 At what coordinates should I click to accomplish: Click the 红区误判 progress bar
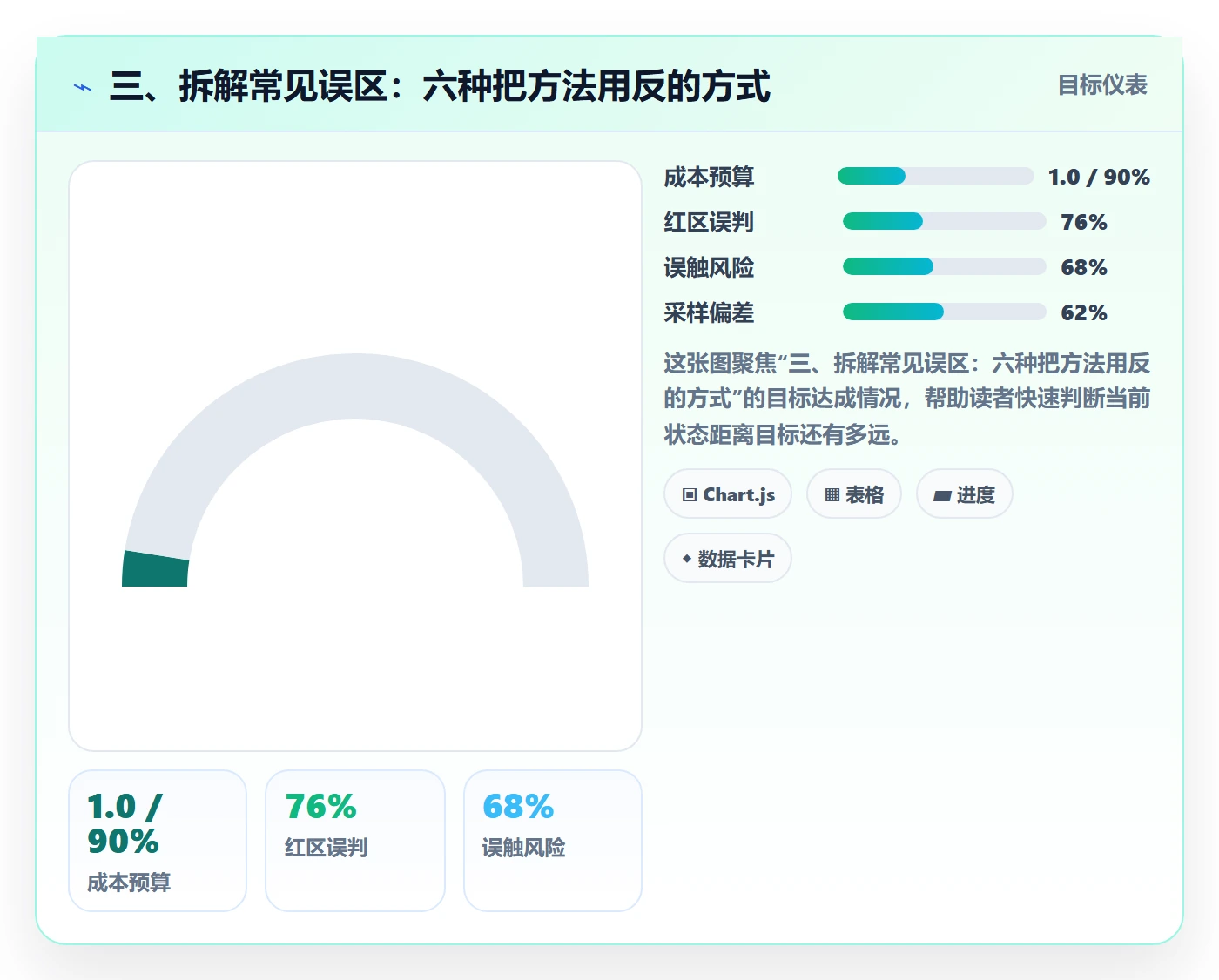click(944, 222)
